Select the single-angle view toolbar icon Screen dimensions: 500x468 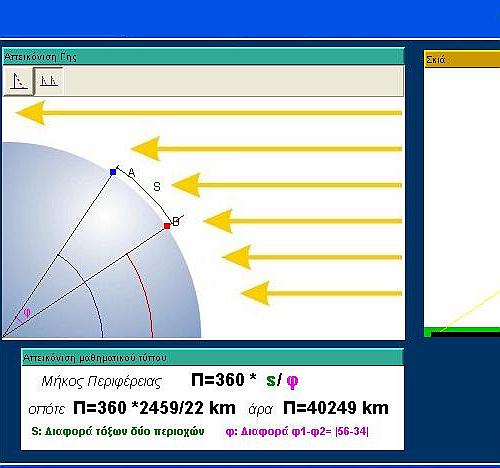click(x=18, y=81)
